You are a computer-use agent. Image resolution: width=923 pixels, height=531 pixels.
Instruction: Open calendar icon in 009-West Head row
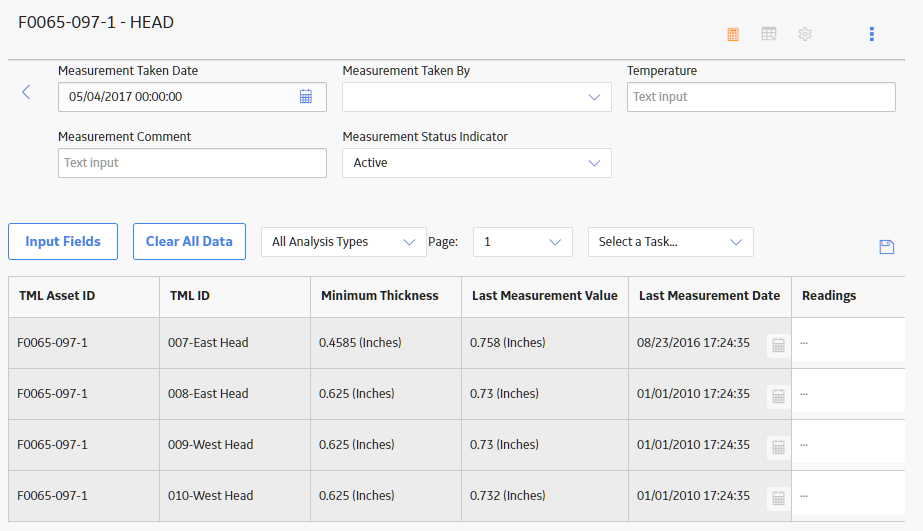coord(778,447)
